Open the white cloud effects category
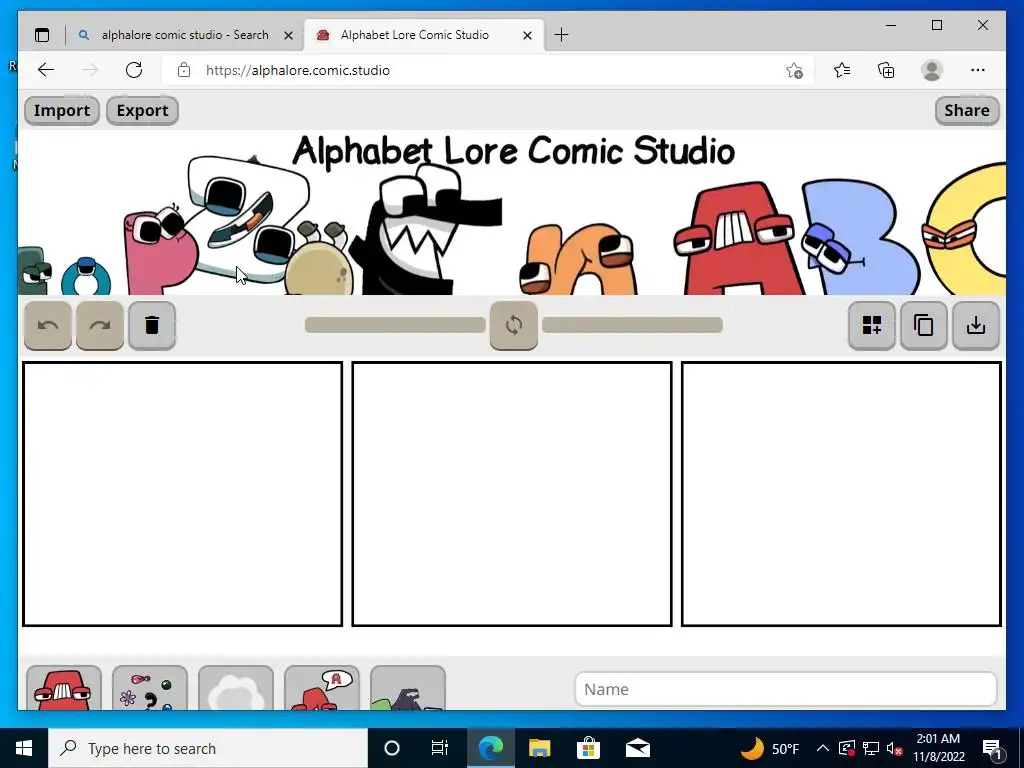This screenshot has height=768, width=1024. (236, 688)
